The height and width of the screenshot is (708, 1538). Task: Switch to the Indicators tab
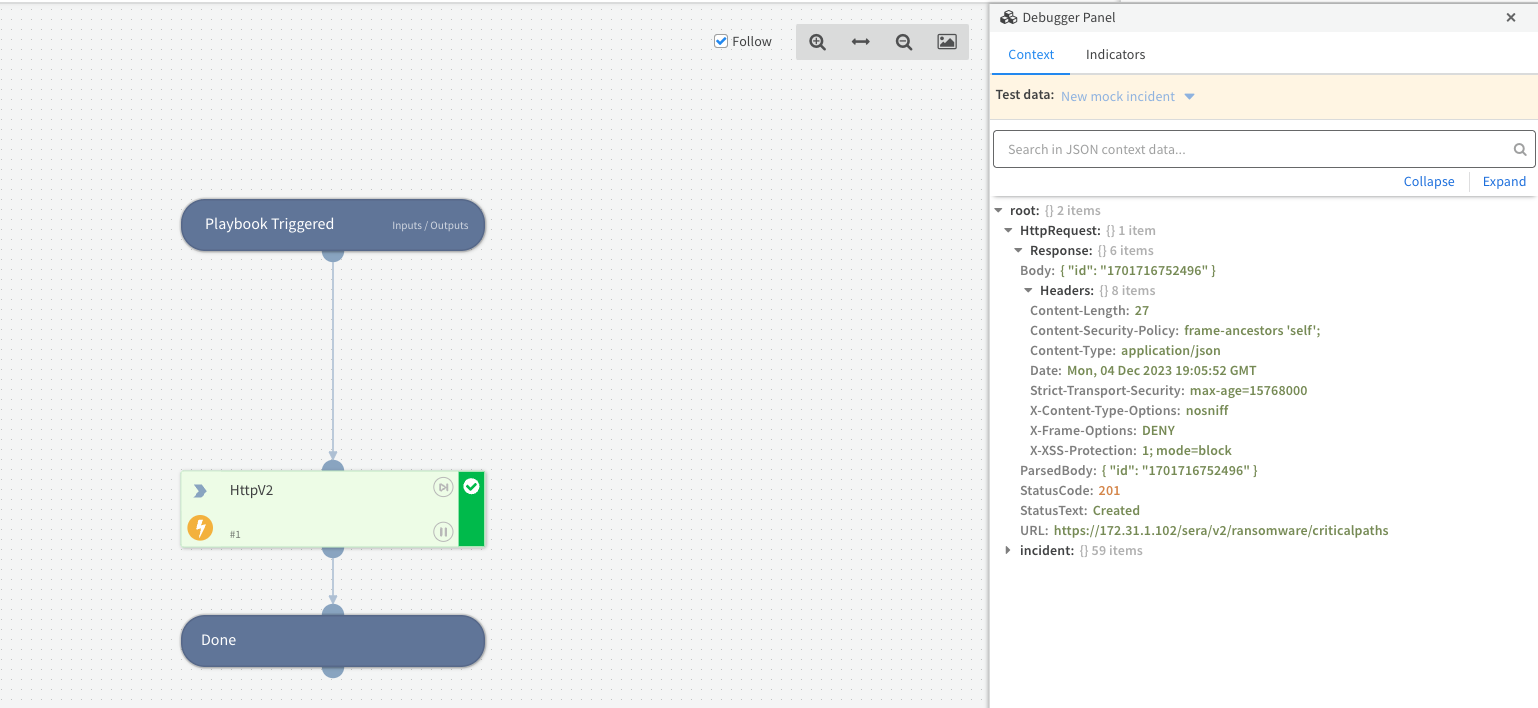point(1115,54)
